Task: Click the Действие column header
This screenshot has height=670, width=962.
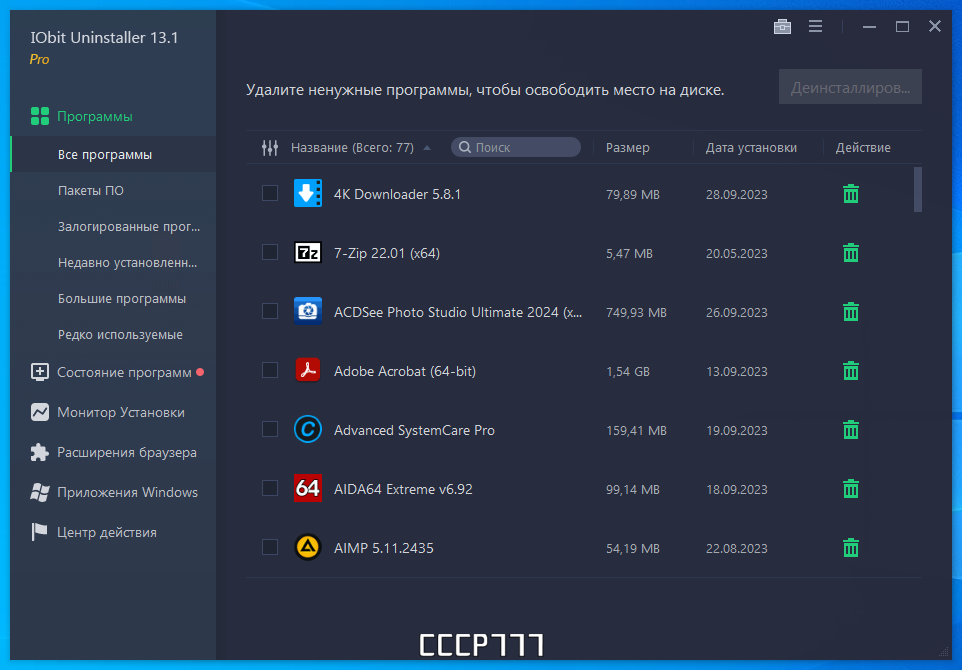Action: pyautogui.click(x=863, y=148)
